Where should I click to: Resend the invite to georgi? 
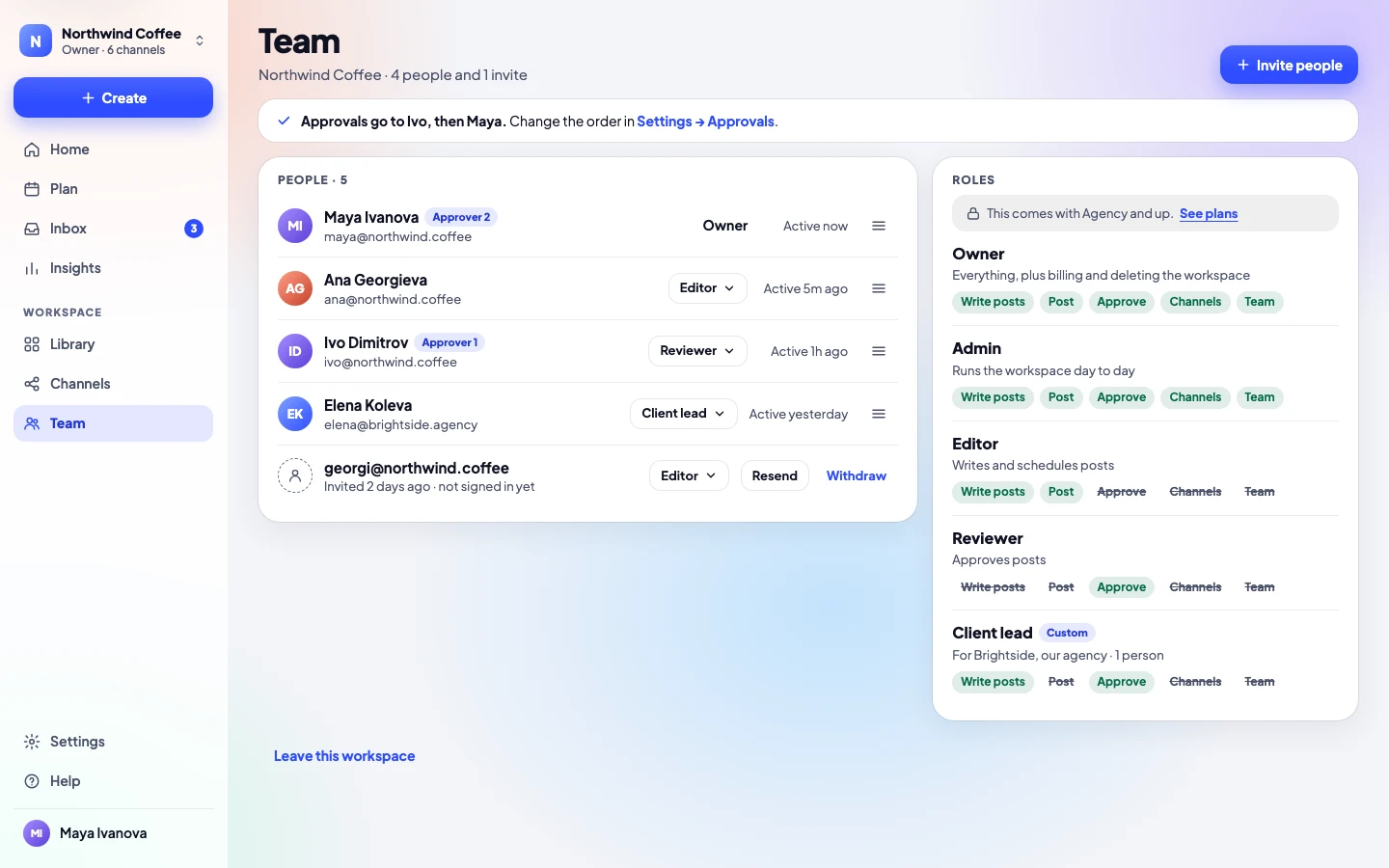[x=775, y=475]
